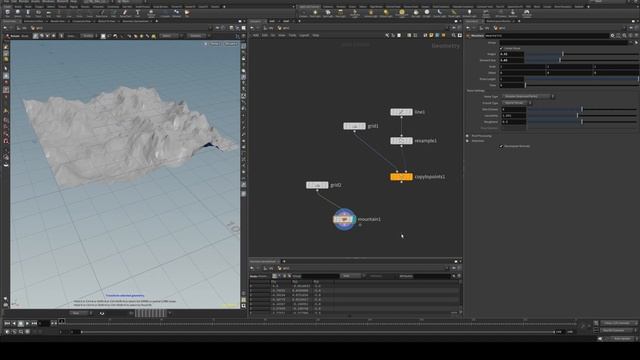Select the Box tool on the Create shelf
Viewport: 640px width, 360px height.
point(7,13)
